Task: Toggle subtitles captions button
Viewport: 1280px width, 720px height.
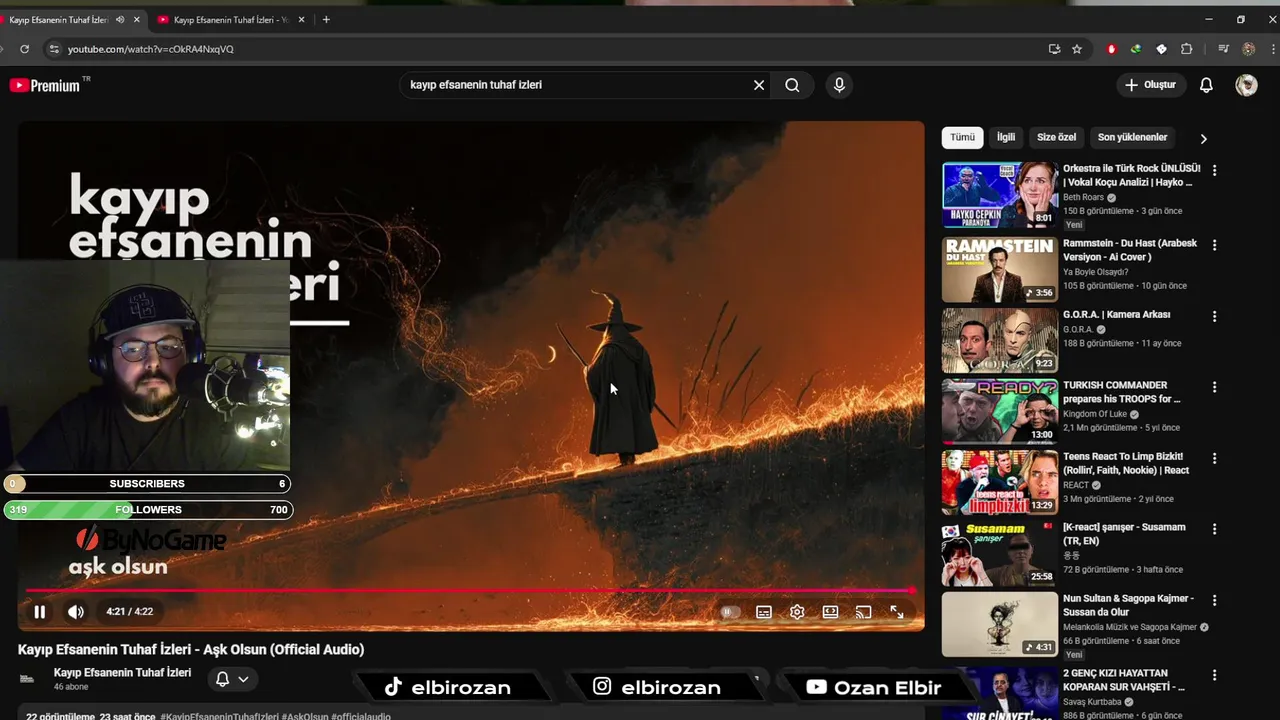Action: coord(764,612)
